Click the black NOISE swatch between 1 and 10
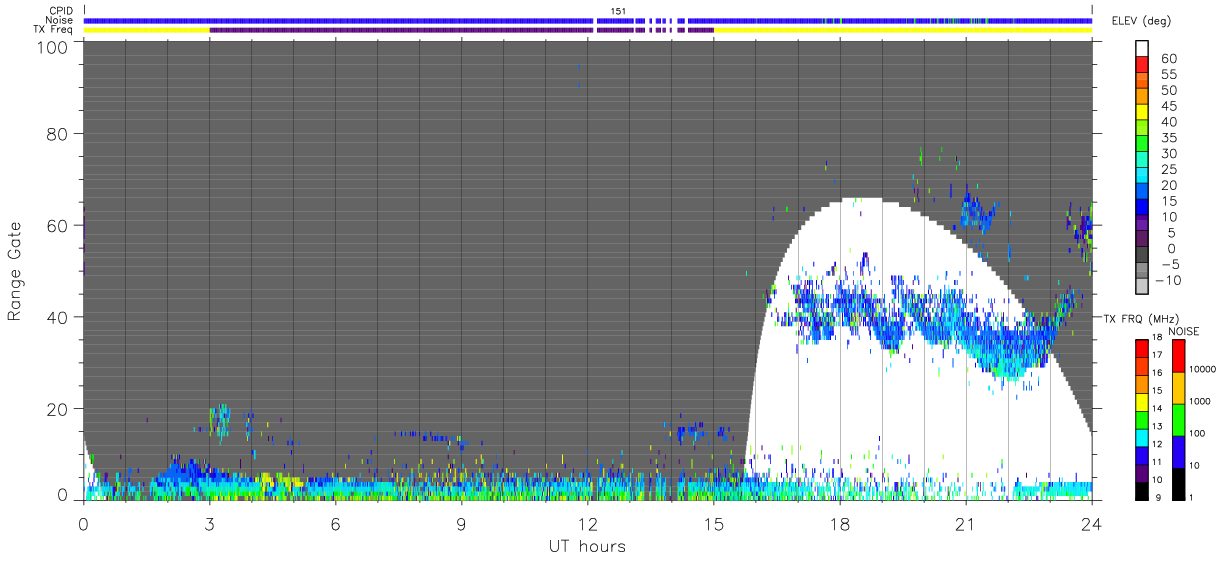This screenshot has height=567, width=1228. (1178, 482)
